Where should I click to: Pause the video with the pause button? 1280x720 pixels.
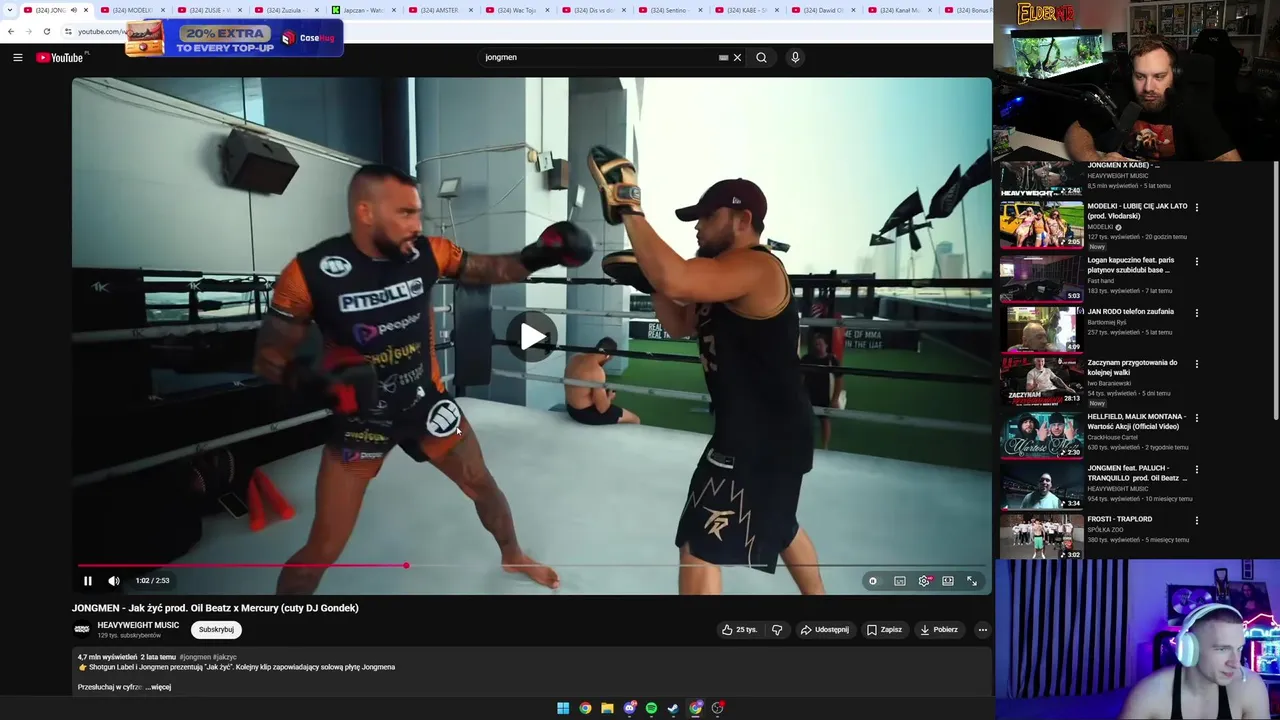pyautogui.click(x=87, y=580)
